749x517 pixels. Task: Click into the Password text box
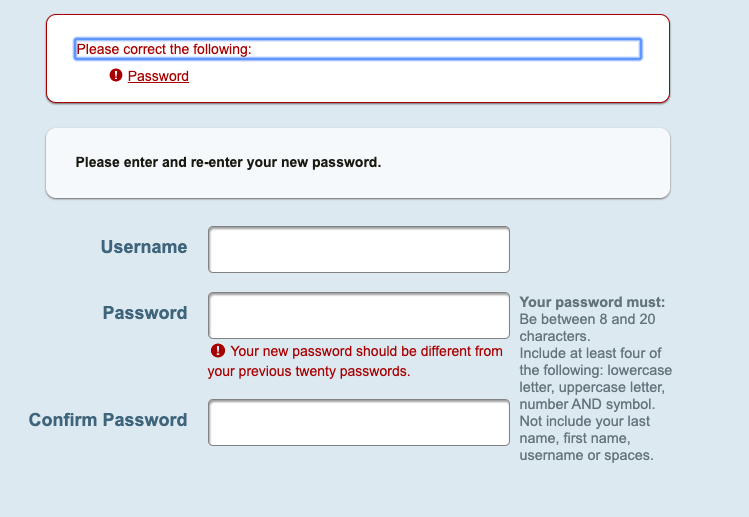(x=358, y=315)
